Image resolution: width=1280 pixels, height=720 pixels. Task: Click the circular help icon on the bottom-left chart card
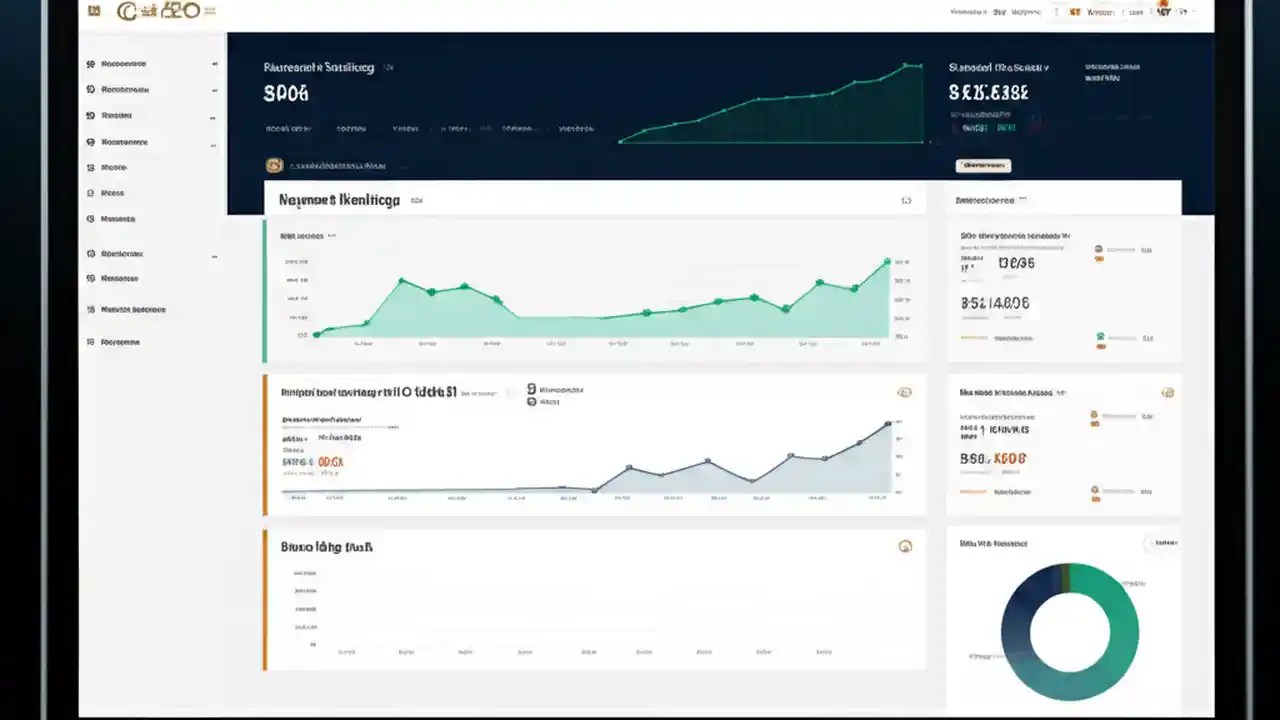coord(906,547)
